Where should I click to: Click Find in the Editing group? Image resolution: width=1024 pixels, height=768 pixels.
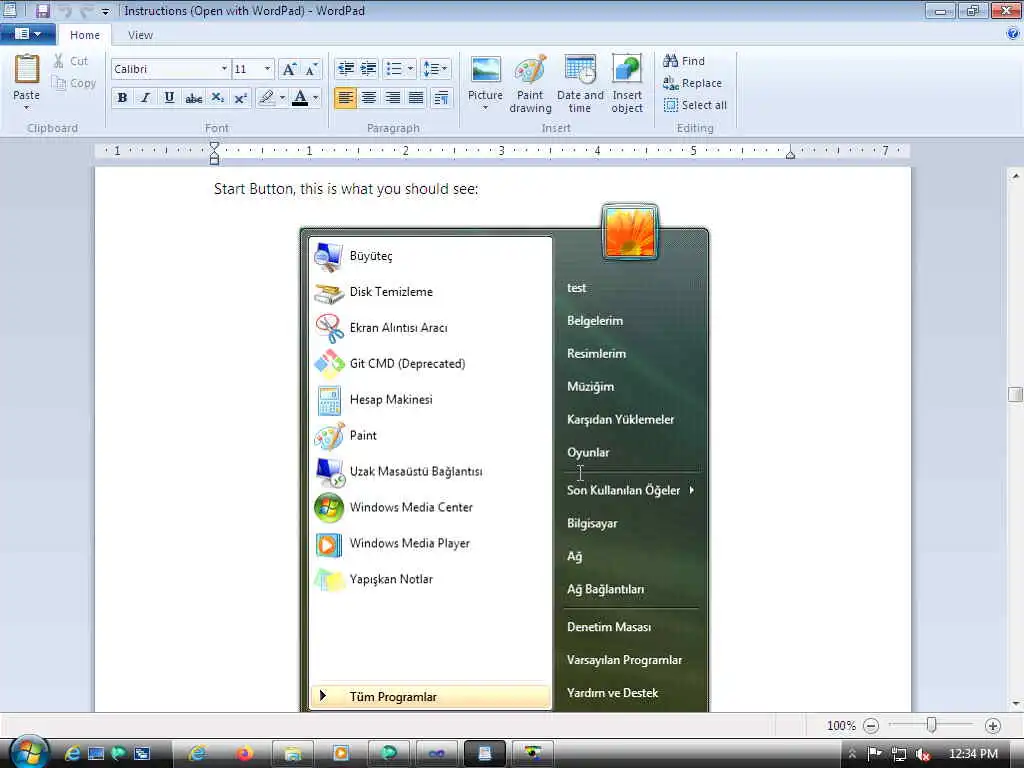(684, 61)
